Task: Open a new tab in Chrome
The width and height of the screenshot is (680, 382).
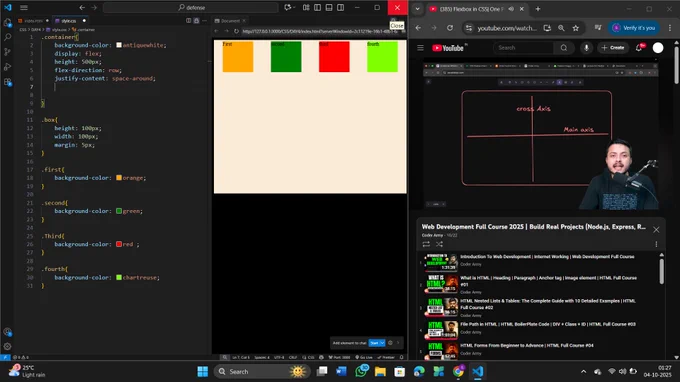Action: [538, 9]
